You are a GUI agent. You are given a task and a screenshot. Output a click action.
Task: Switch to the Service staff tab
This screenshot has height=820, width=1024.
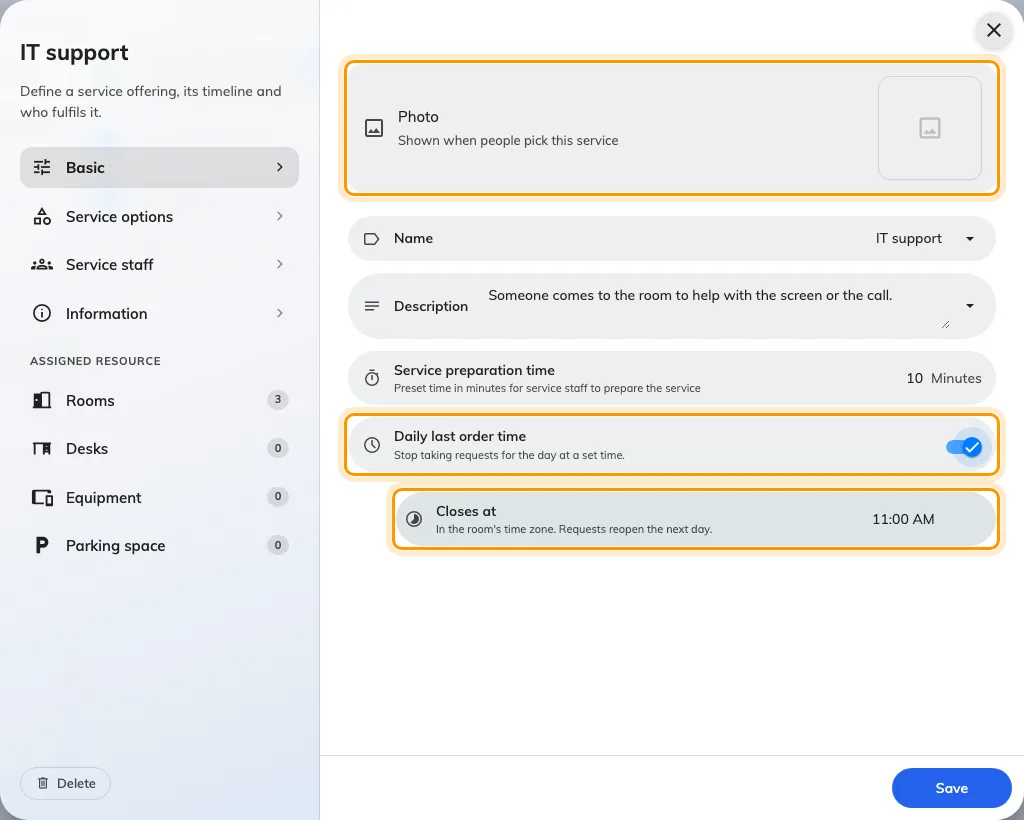point(159,264)
